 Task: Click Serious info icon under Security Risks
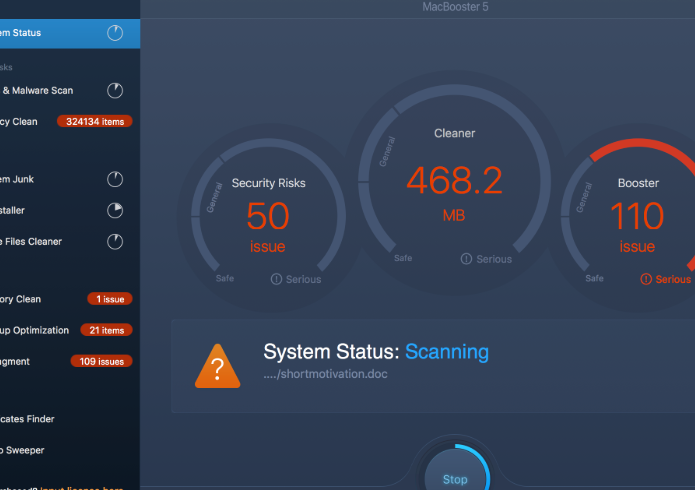pos(276,279)
